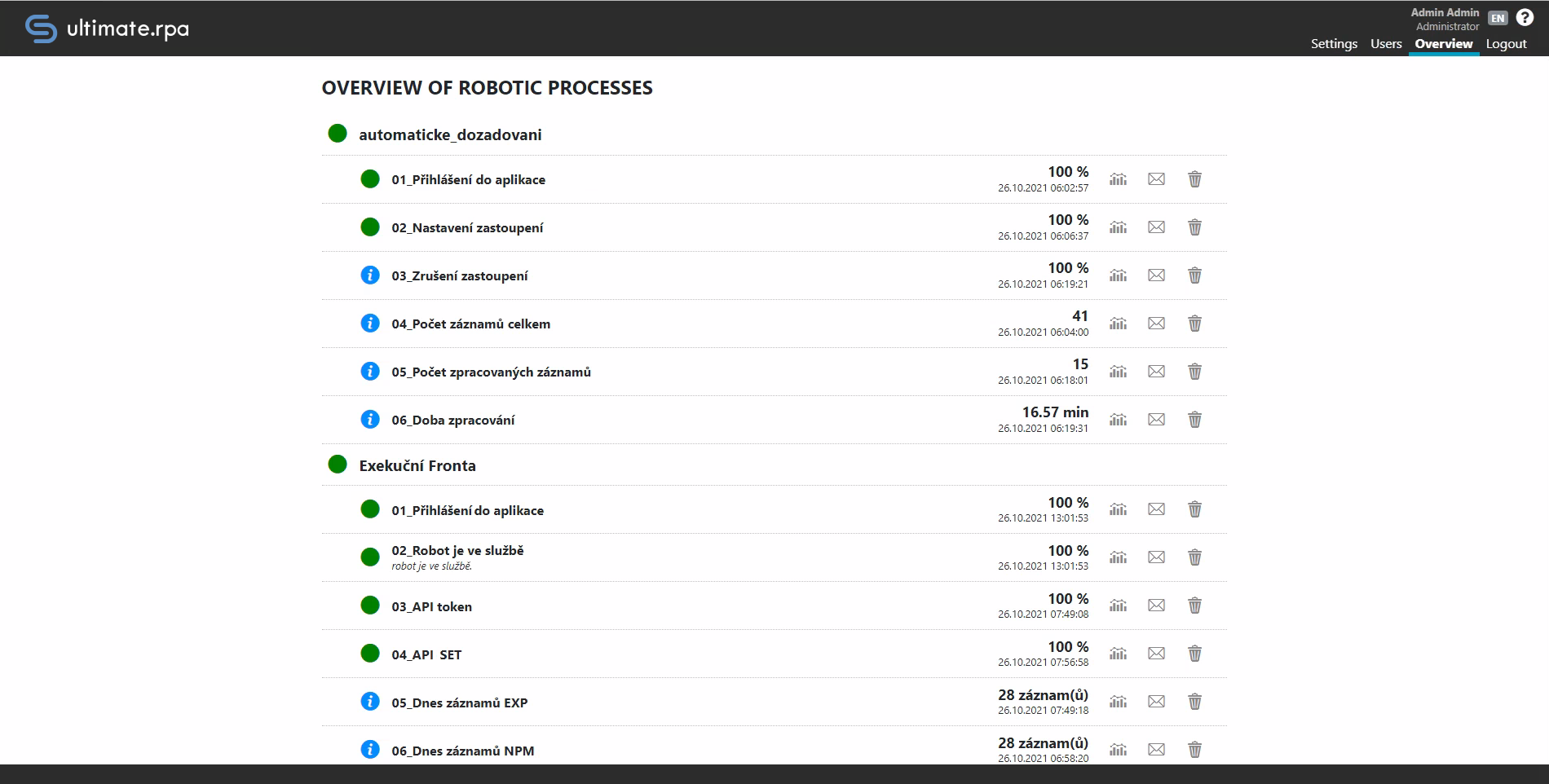1549x784 pixels.
Task: Click blue info icon of 04_Počet záznamů celkem
Action: [x=370, y=324]
